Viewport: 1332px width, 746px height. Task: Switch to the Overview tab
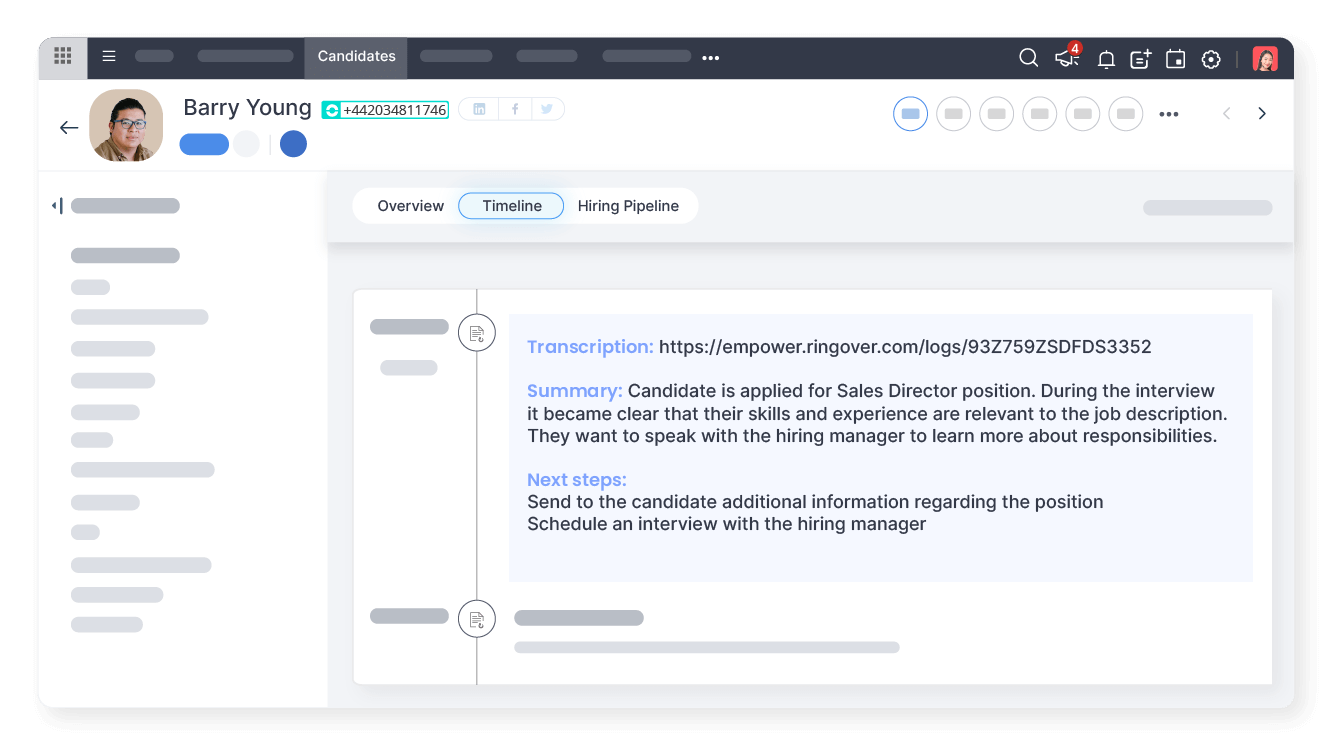(410, 205)
